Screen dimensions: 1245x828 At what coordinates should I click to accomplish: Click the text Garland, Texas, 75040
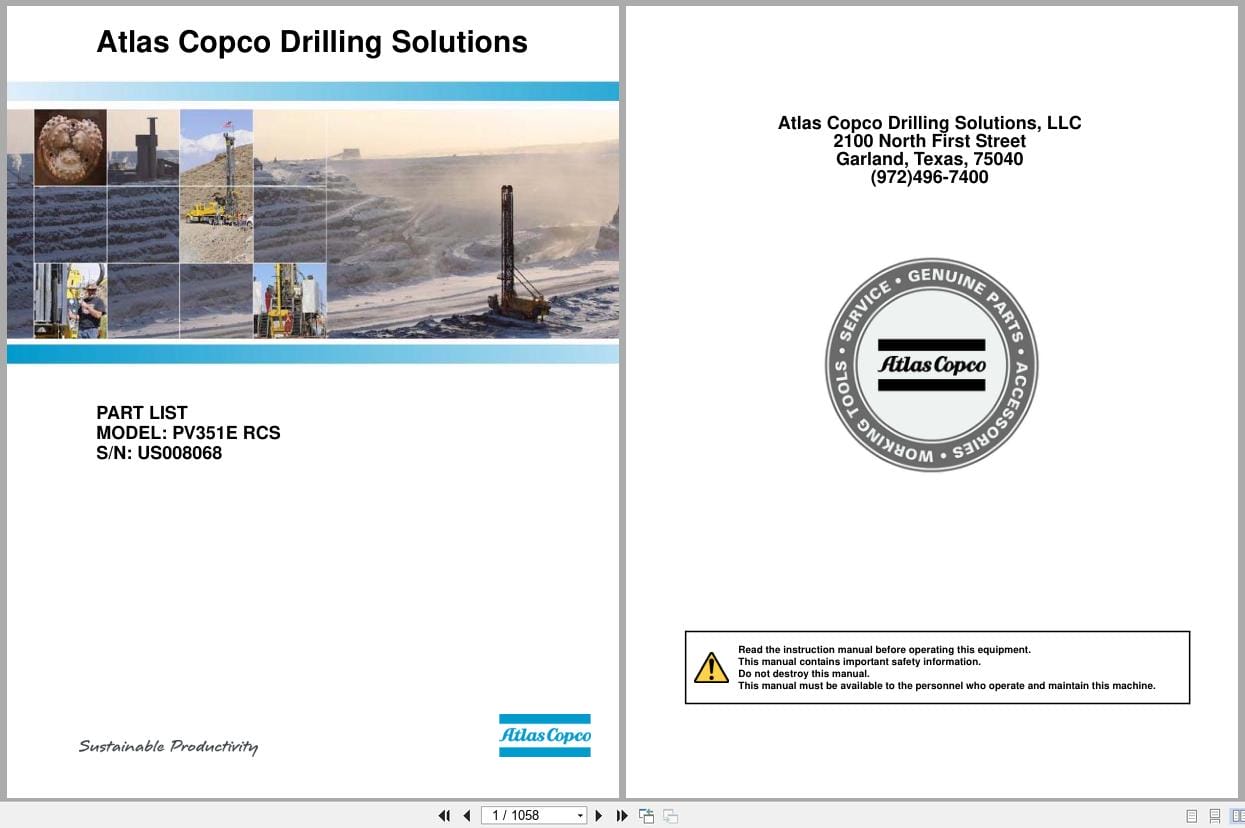930,159
